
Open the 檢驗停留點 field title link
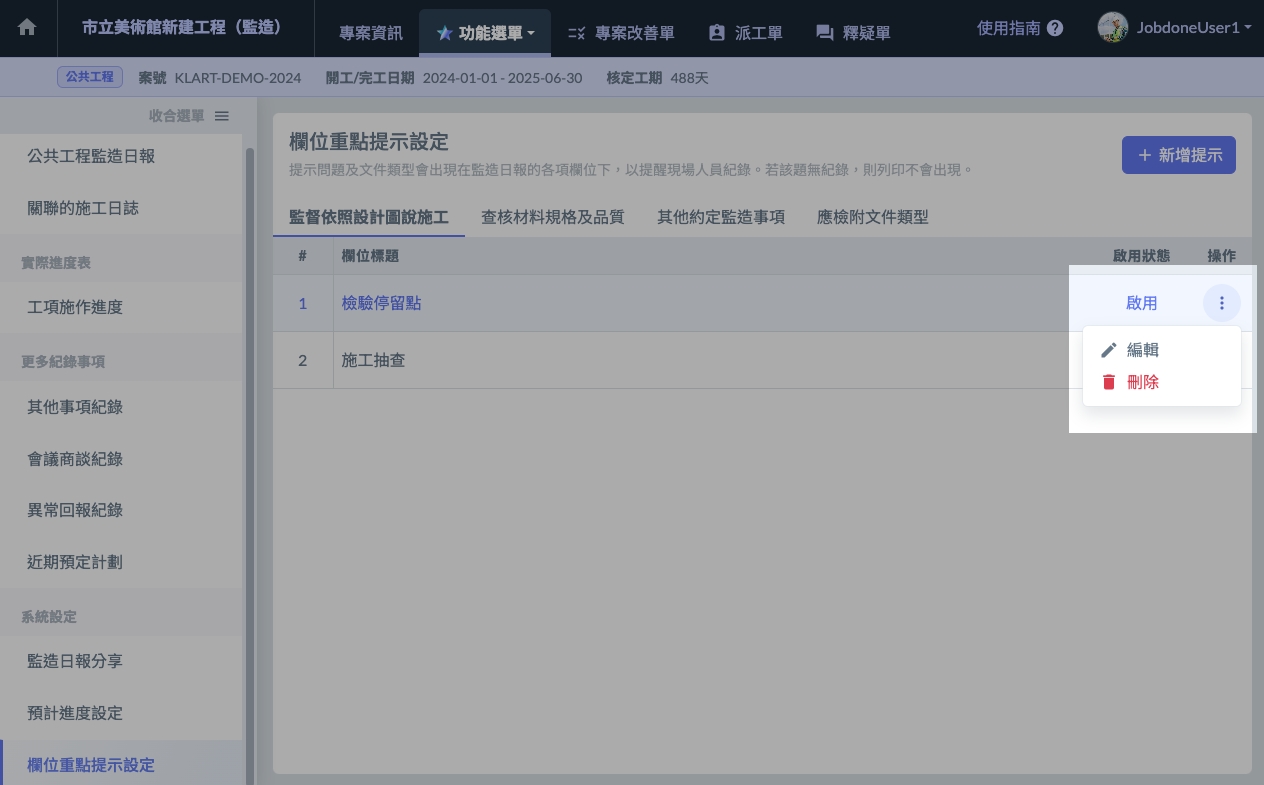381,303
